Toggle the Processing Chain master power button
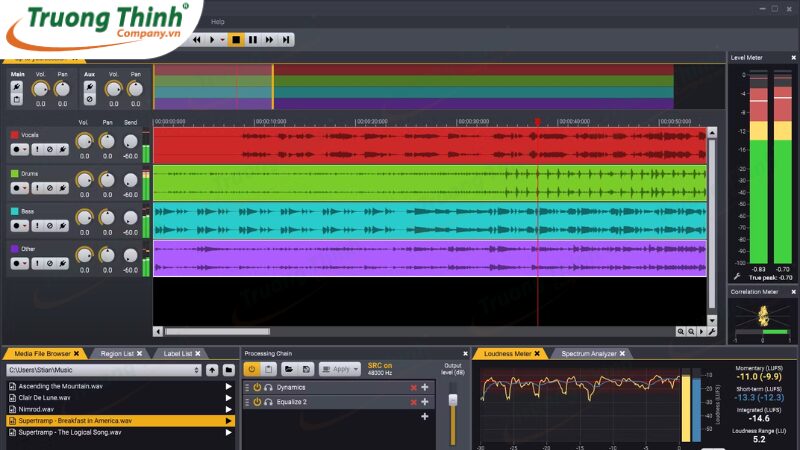The width and height of the screenshot is (800, 450). [252, 369]
